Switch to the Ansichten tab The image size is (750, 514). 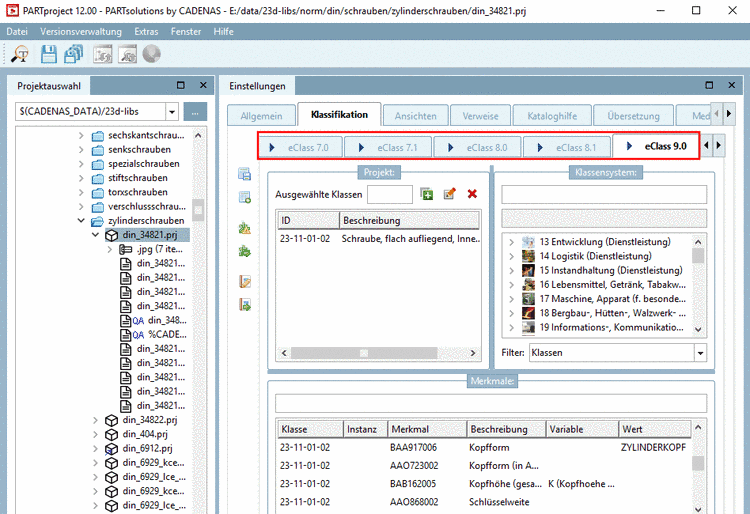click(415, 116)
